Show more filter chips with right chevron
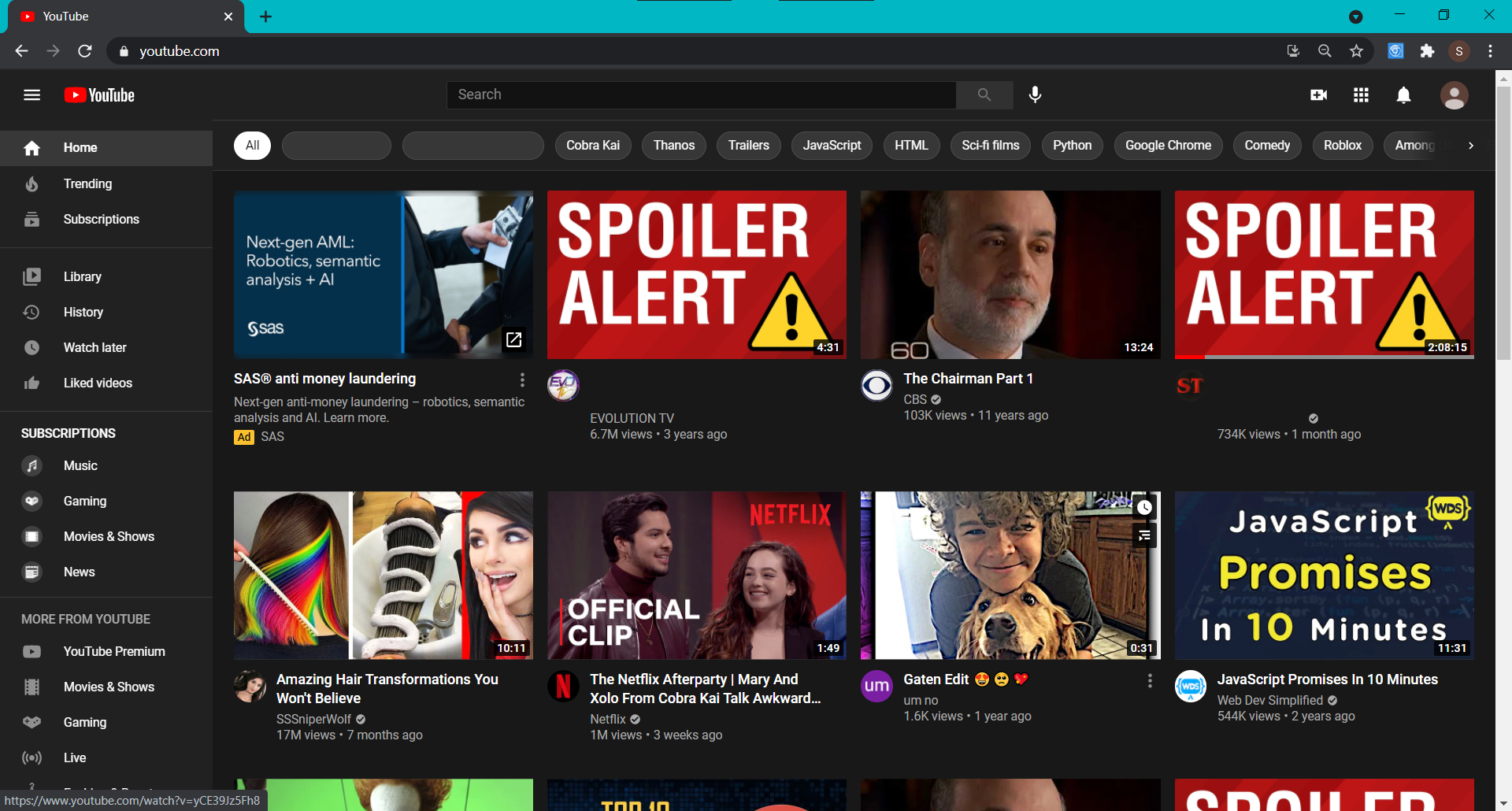 1470,146
